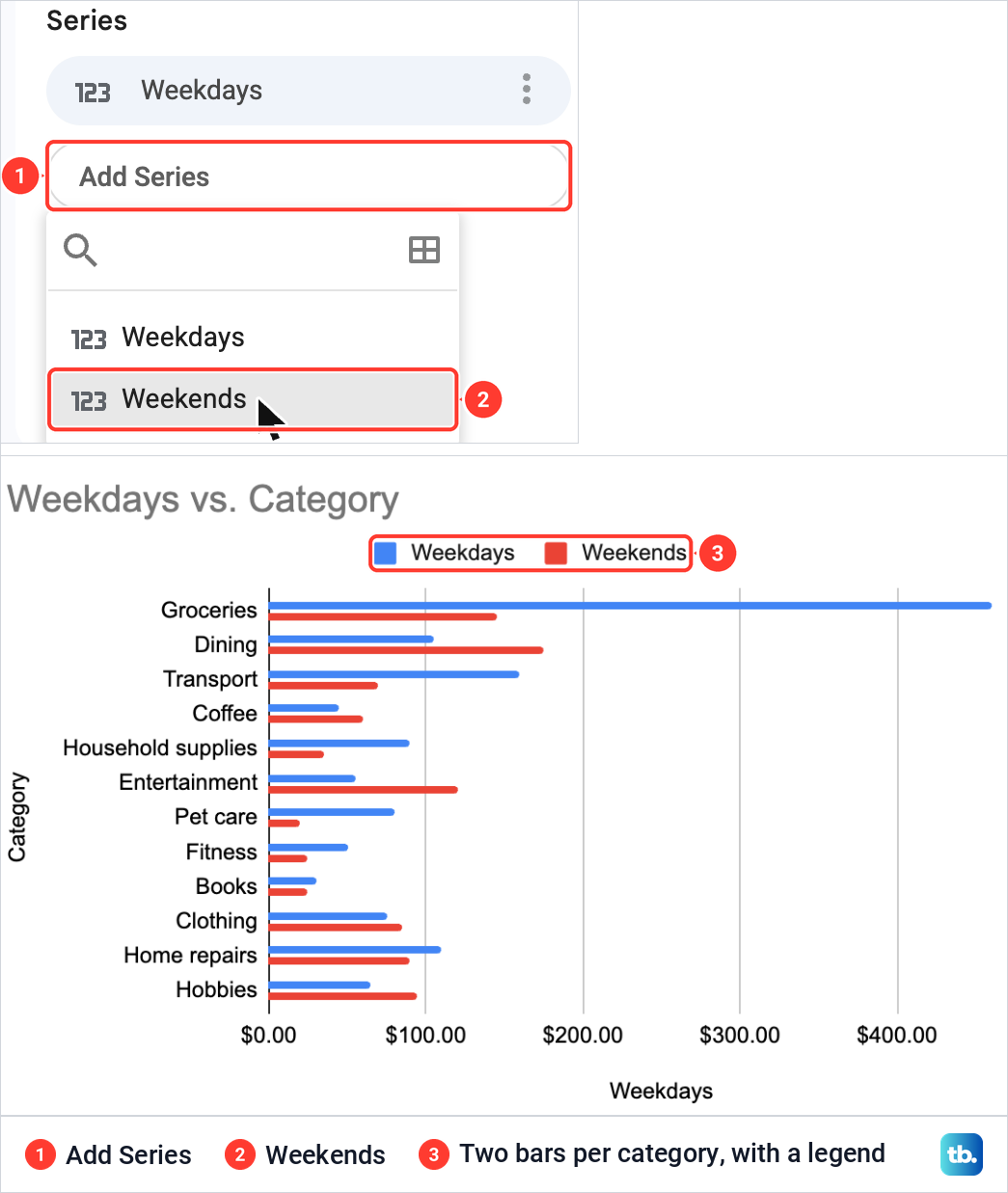Click the Hobbies category label

pos(216,990)
